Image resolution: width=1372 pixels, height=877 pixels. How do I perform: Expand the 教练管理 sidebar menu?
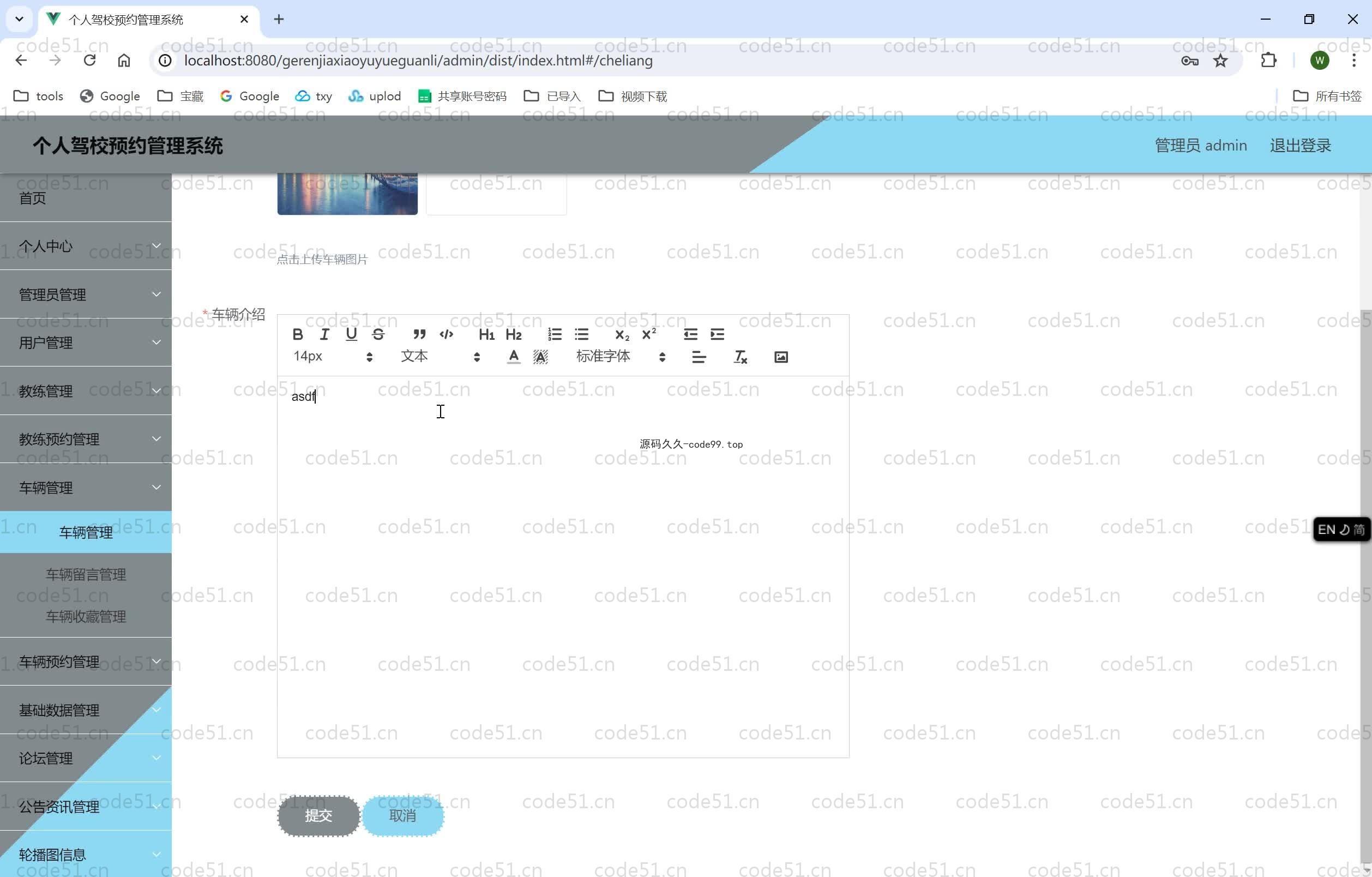86,391
